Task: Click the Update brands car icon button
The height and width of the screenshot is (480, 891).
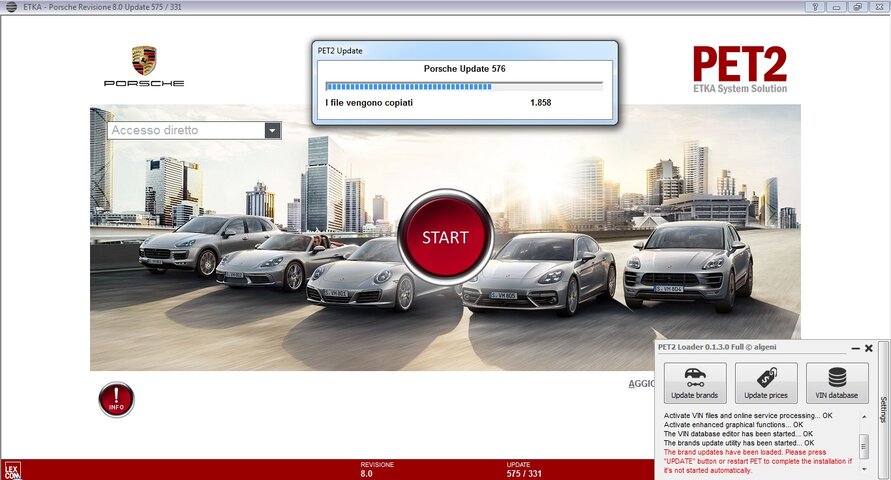Action: pos(695,383)
